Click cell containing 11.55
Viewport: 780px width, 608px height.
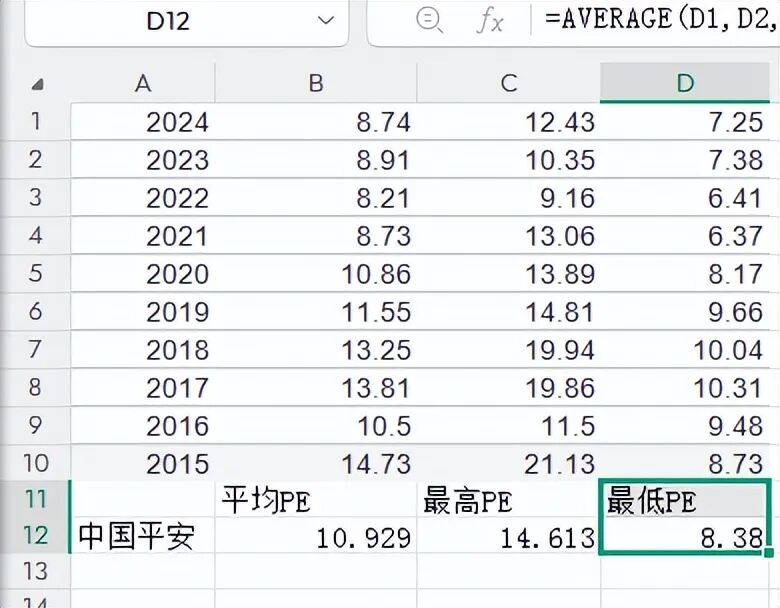[x=316, y=311]
